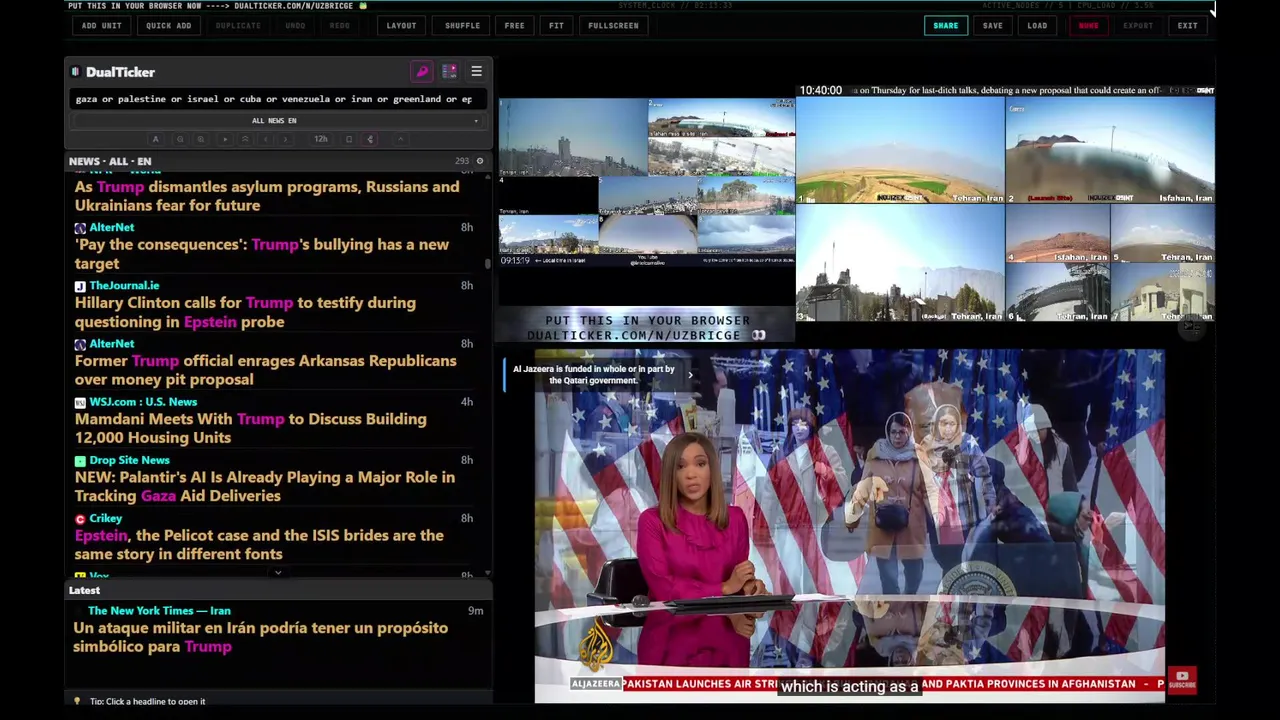Open Hillary Clinton Epstein probe headline

(x=245, y=312)
